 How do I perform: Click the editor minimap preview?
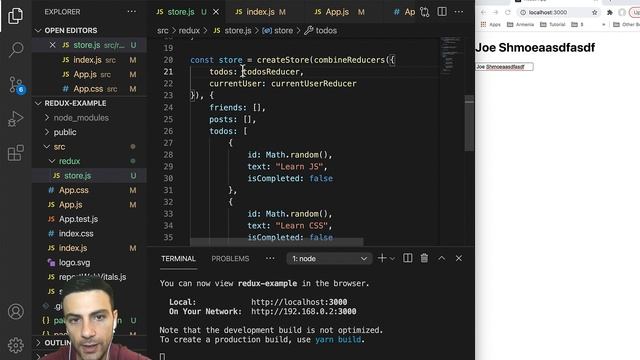point(451,55)
